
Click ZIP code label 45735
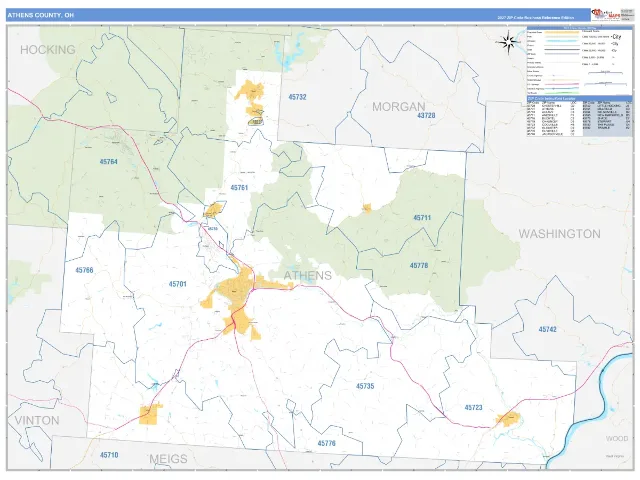coord(365,386)
